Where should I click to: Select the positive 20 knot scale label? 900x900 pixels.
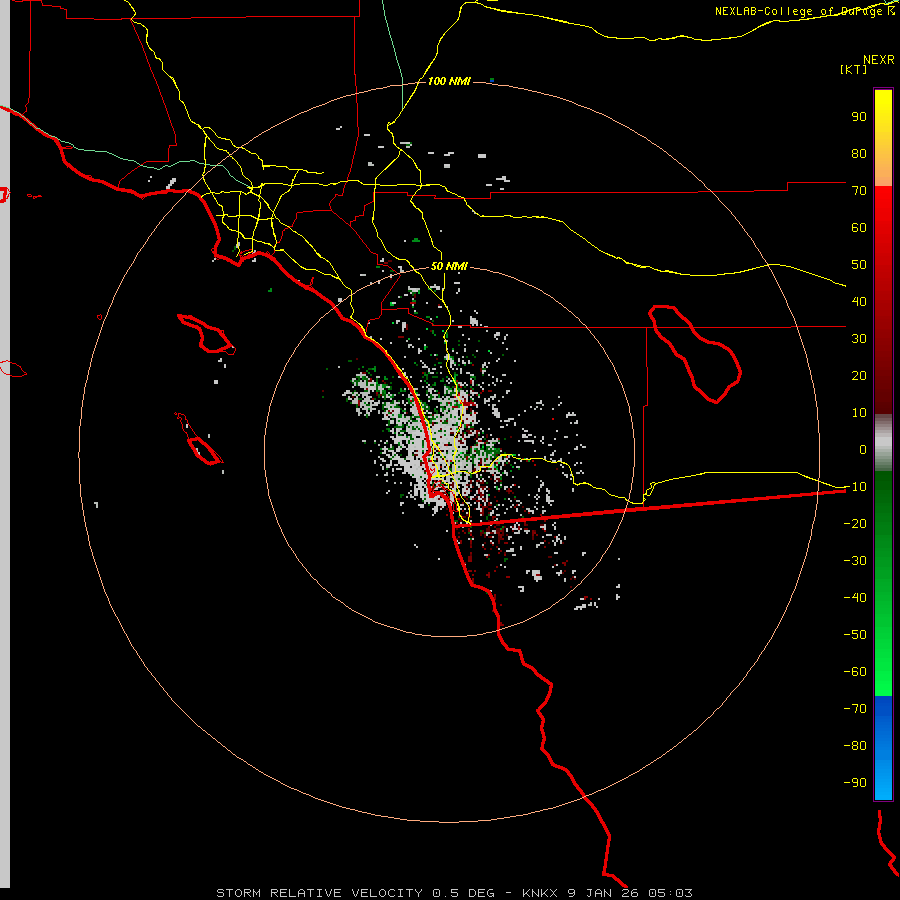(x=859, y=376)
